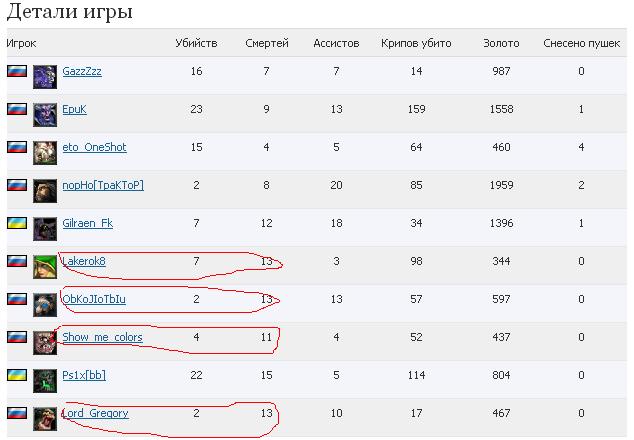Click Lord_Gregory's hero avatar icon
This screenshot has height=440, width=634.
[x=45, y=419]
